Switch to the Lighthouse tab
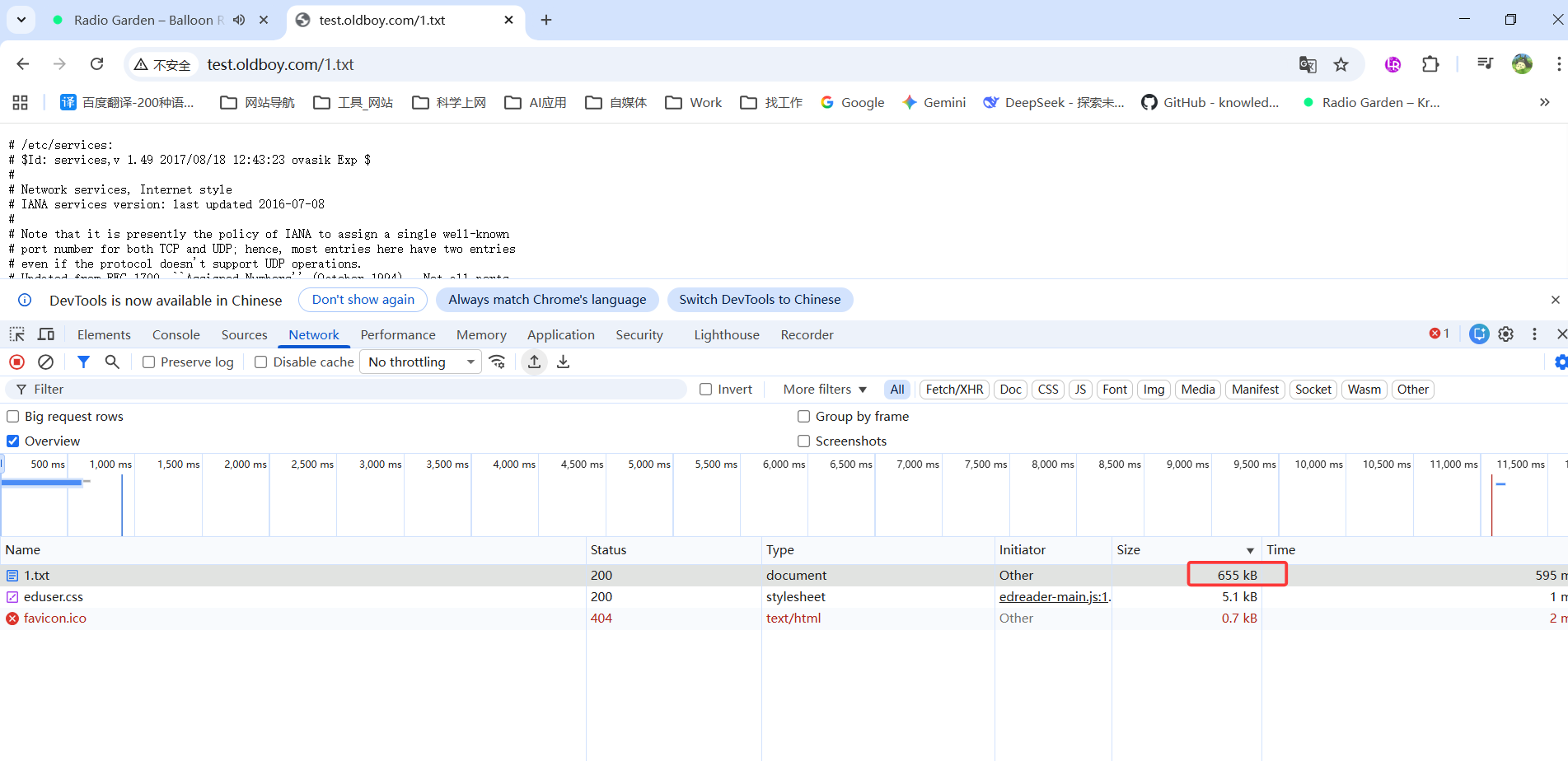1568x761 pixels. point(727,334)
